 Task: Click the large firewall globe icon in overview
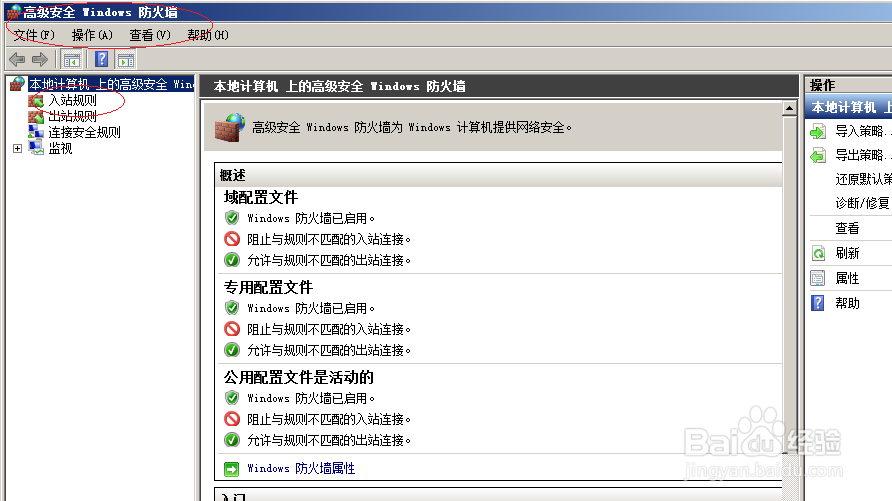(x=230, y=127)
